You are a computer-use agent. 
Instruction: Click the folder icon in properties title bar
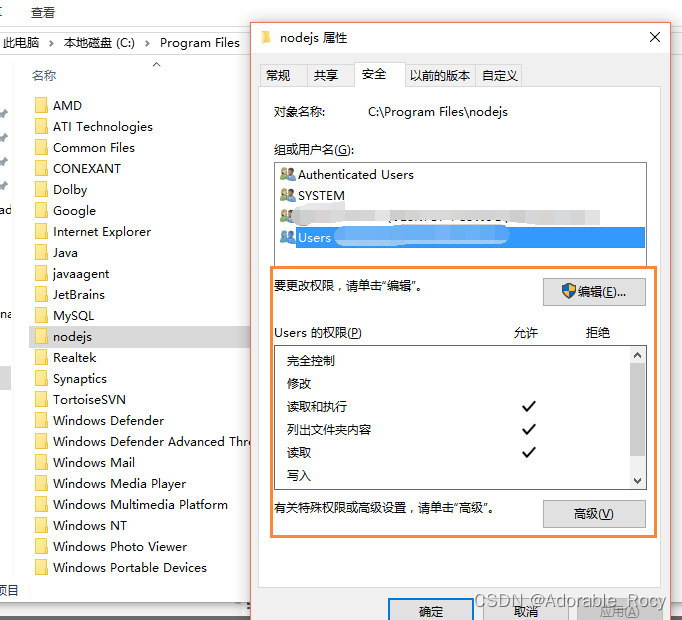pos(266,37)
